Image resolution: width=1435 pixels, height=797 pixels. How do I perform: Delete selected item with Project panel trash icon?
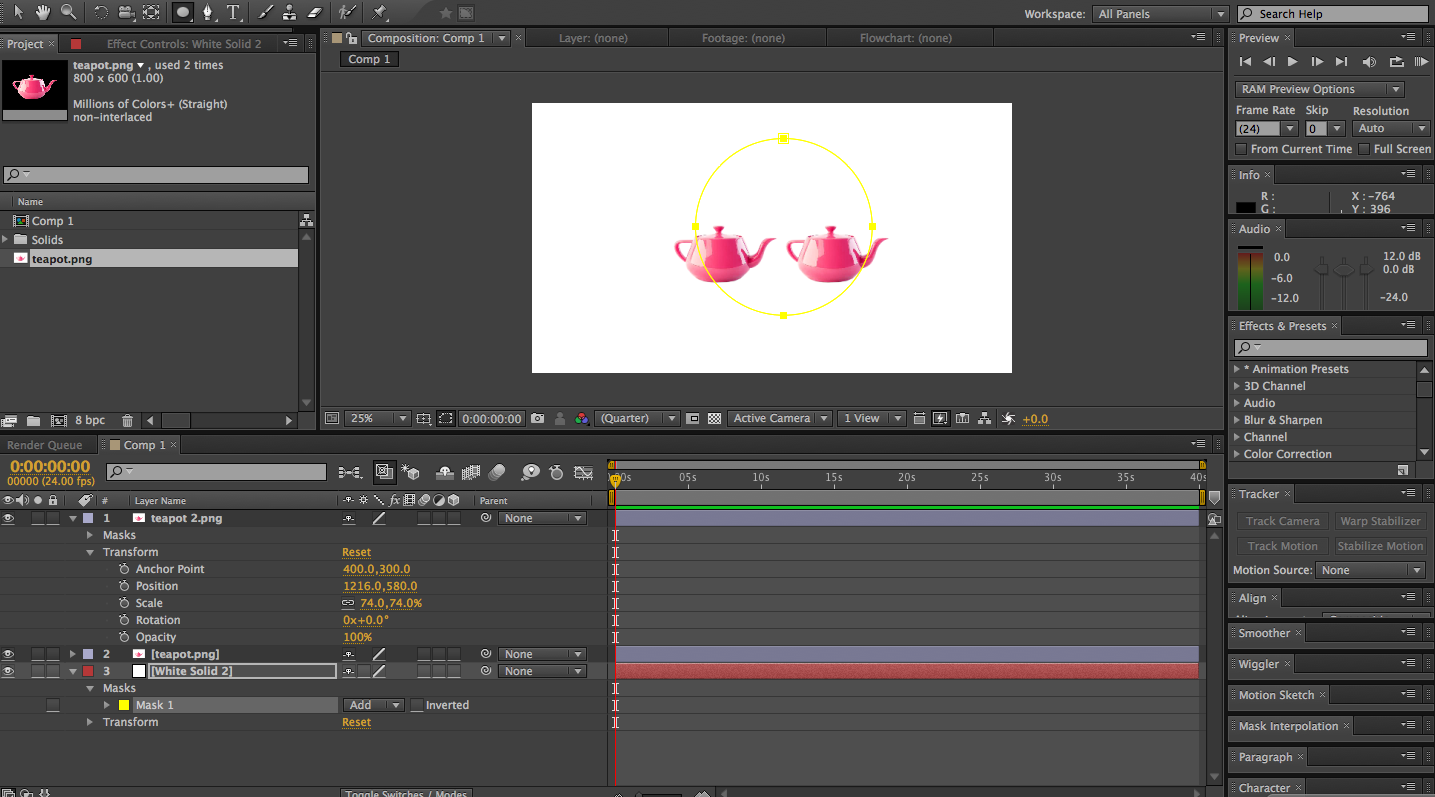[x=127, y=421]
